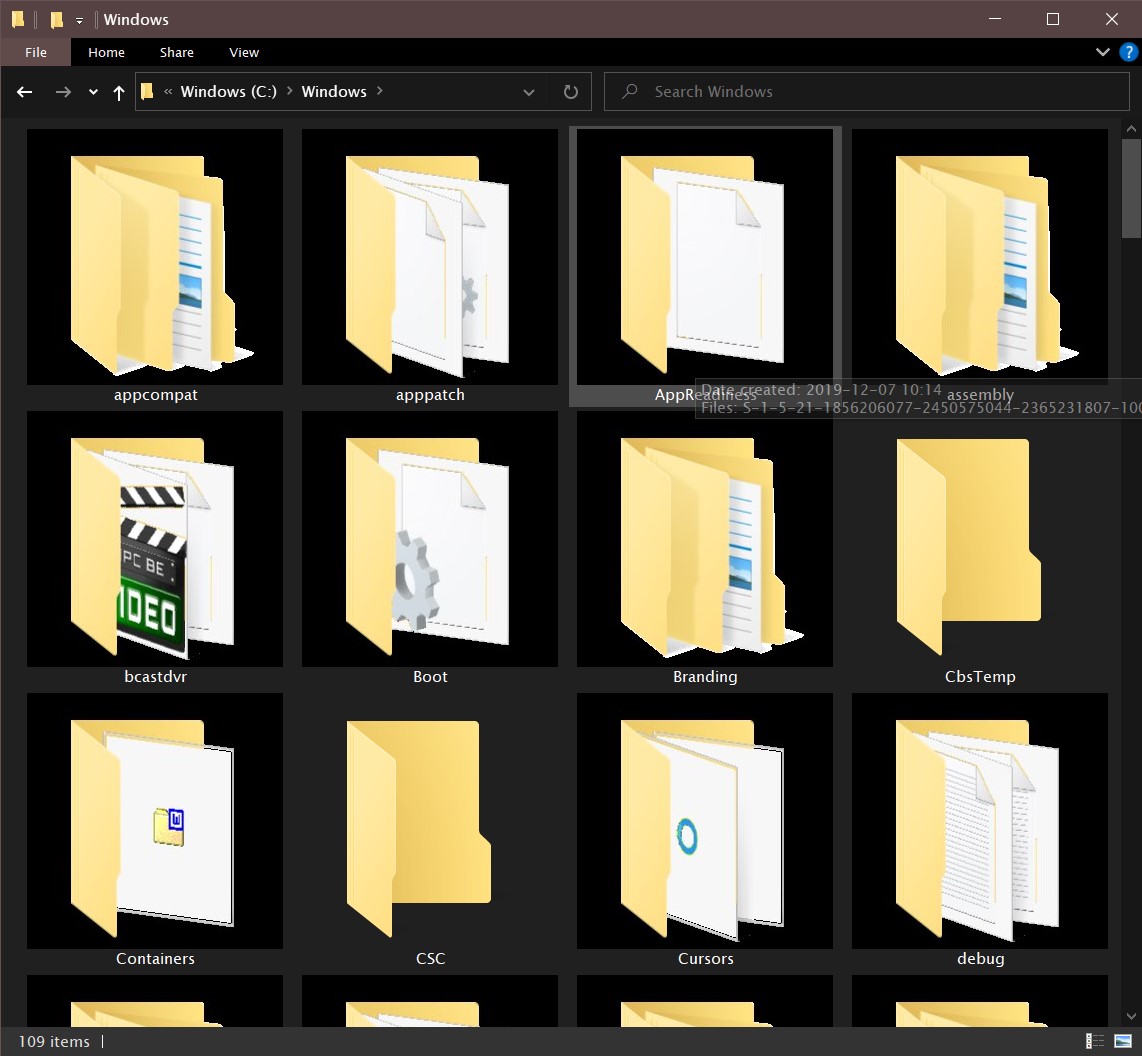Click the Back navigation arrow

point(25,92)
